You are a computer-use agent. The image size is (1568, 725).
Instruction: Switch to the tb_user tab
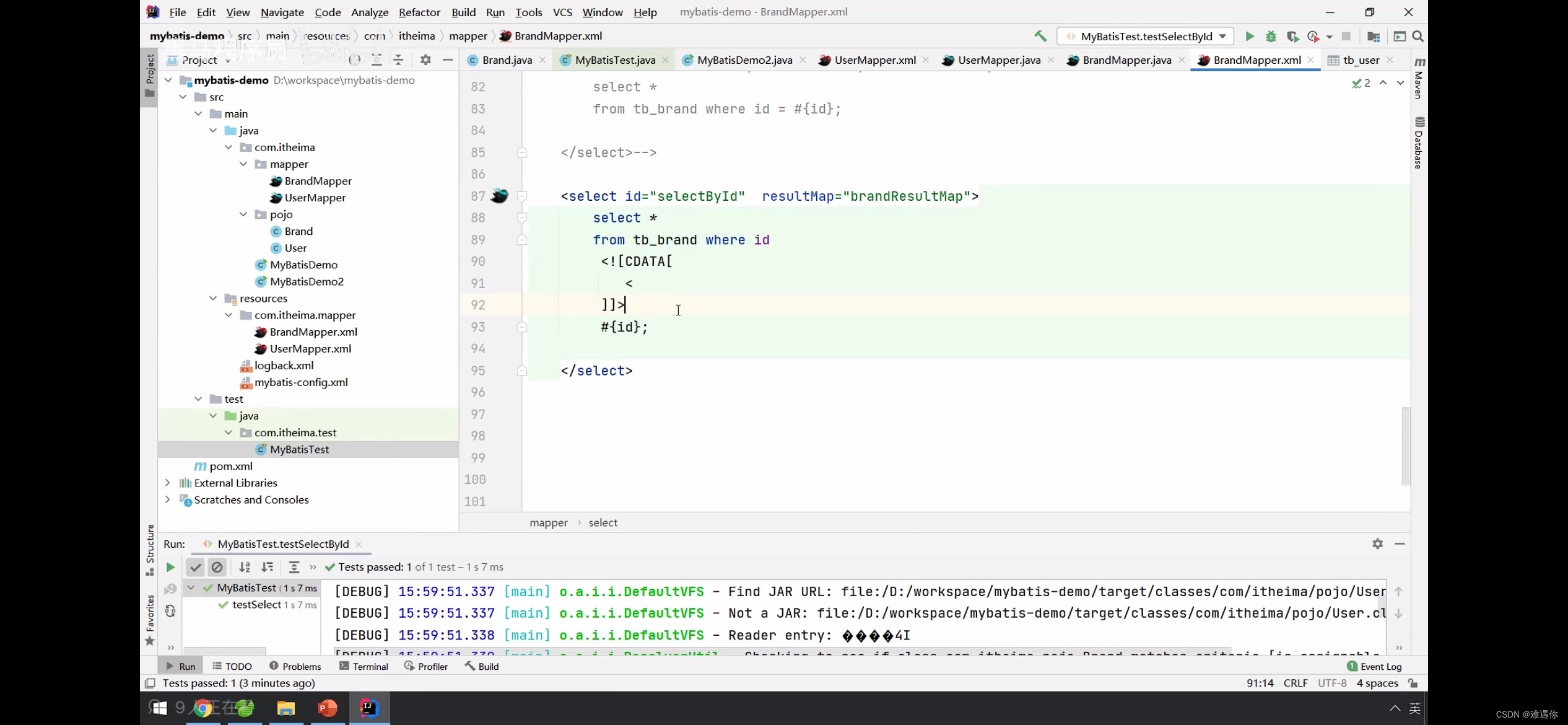(1361, 59)
